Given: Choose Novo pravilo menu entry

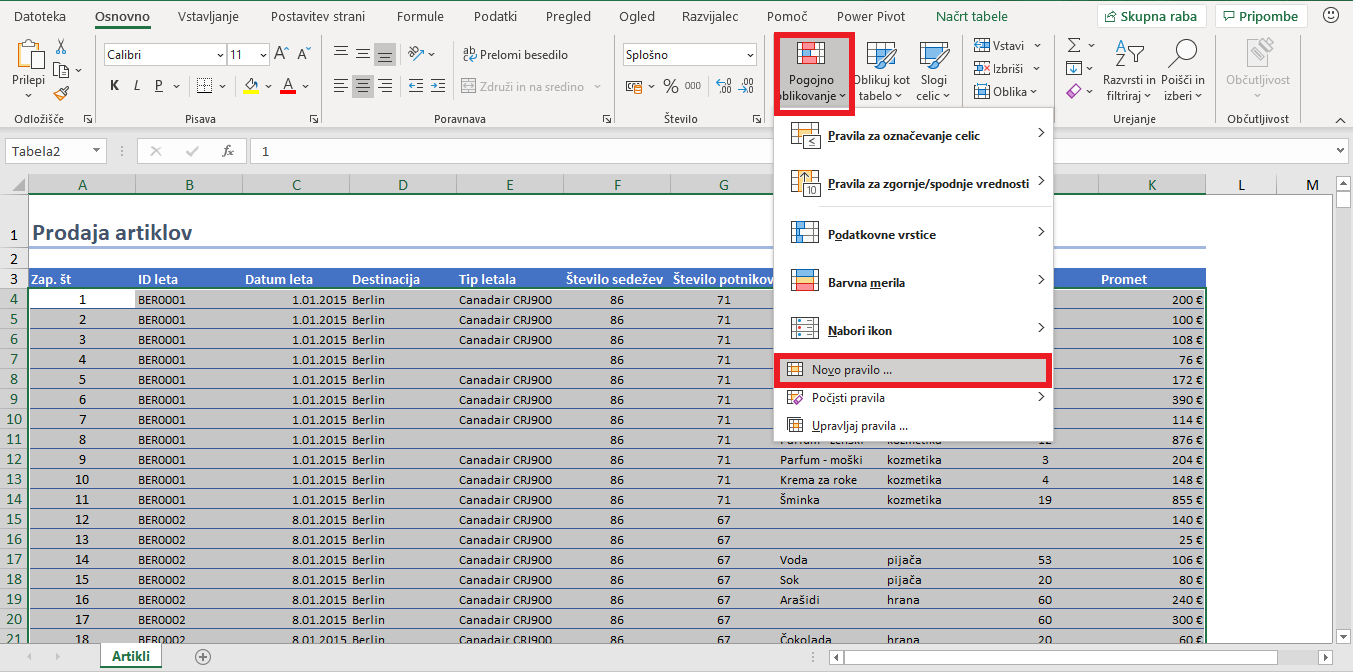Looking at the screenshot, I should (913, 370).
